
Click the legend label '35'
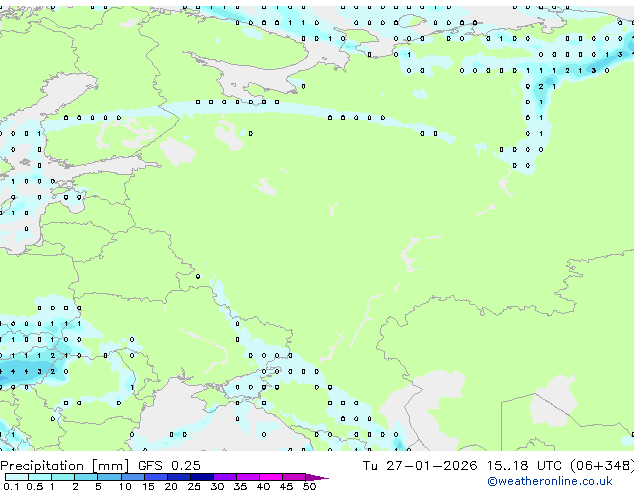click(240, 486)
